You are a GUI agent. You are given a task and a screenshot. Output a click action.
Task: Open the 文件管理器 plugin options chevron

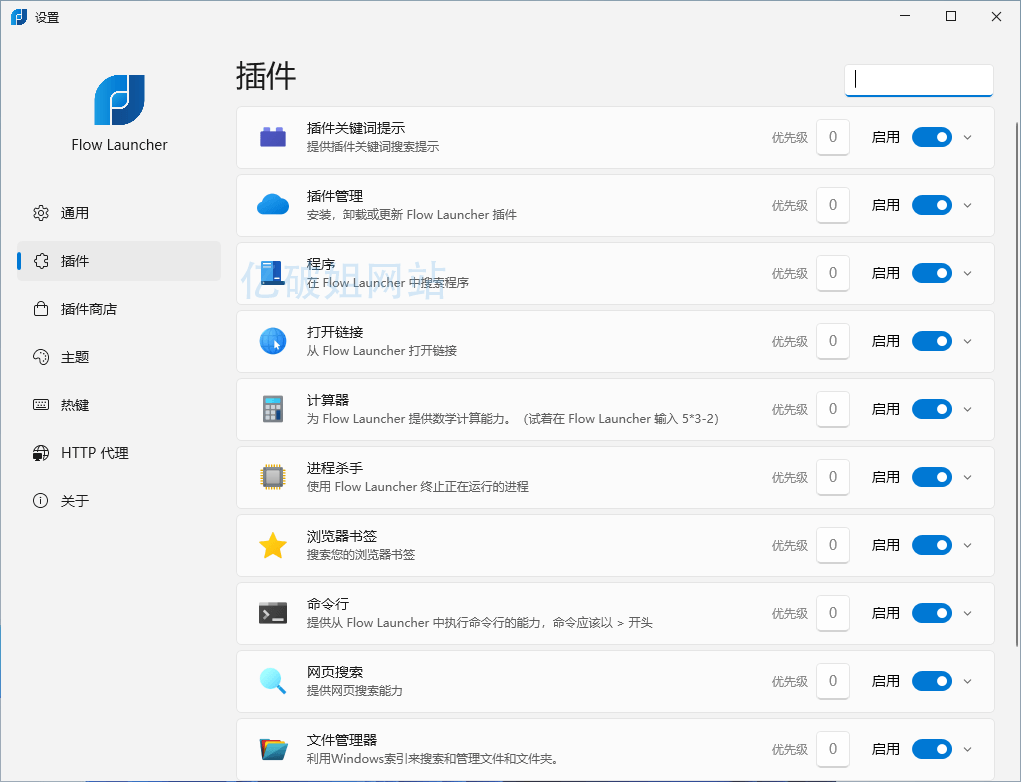pyautogui.click(x=967, y=749)
